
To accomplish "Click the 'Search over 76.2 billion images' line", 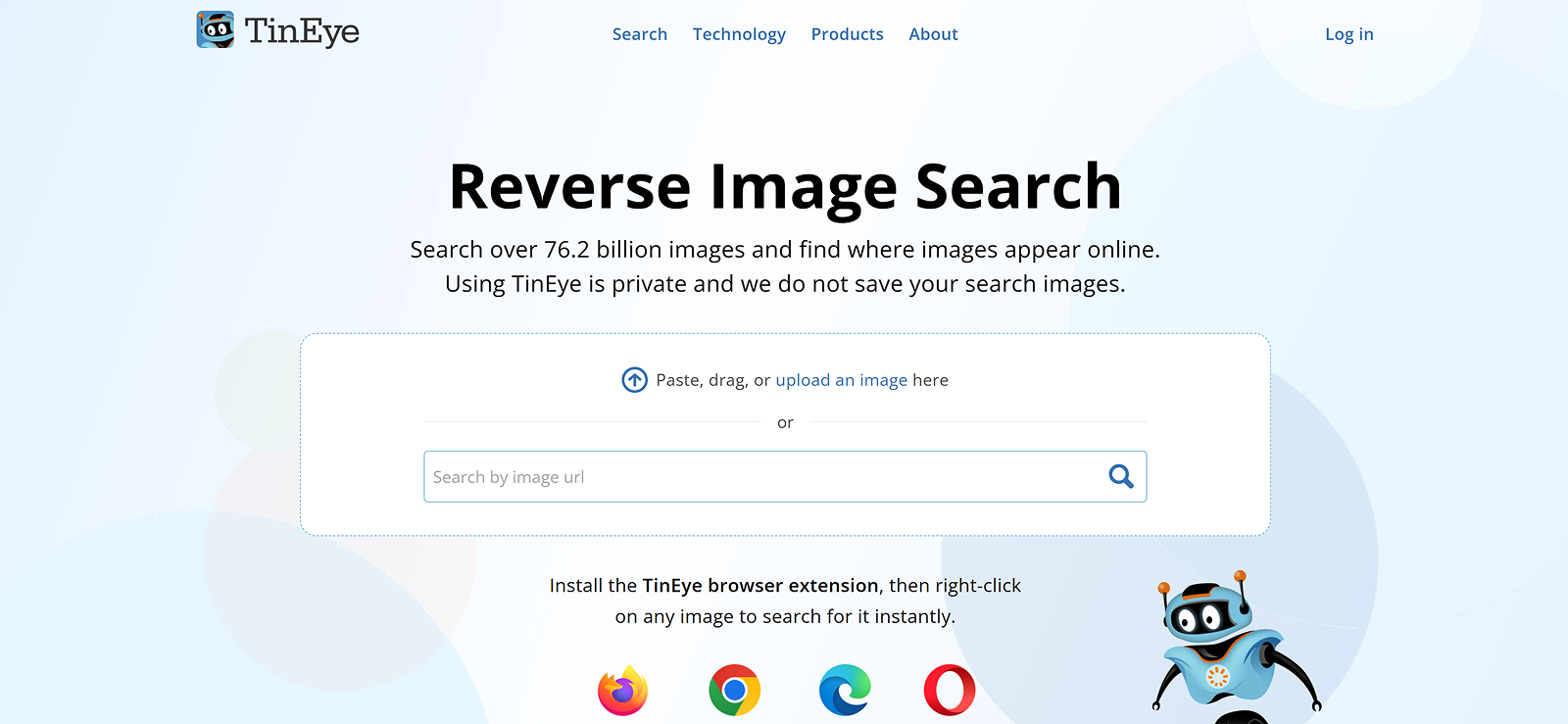I will coord(785,250).
